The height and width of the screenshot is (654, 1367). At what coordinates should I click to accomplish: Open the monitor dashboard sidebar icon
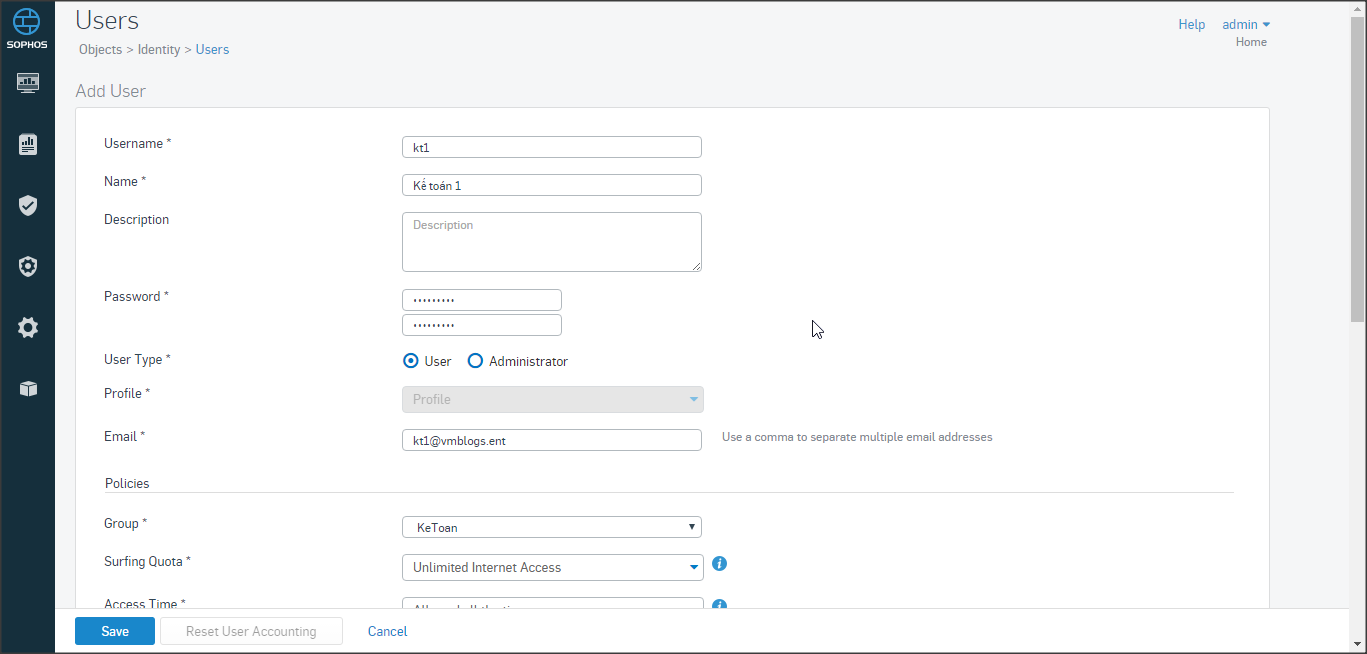(x=28, y=83)
